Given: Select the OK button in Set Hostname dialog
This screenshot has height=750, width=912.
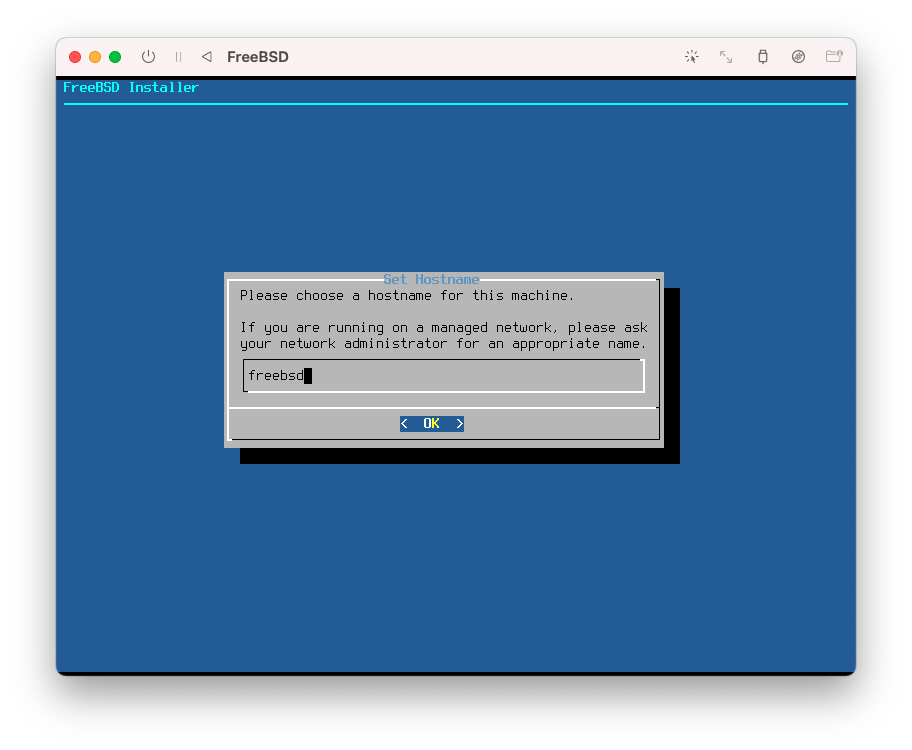Looking at the screenshot, I should click(432, 424).
